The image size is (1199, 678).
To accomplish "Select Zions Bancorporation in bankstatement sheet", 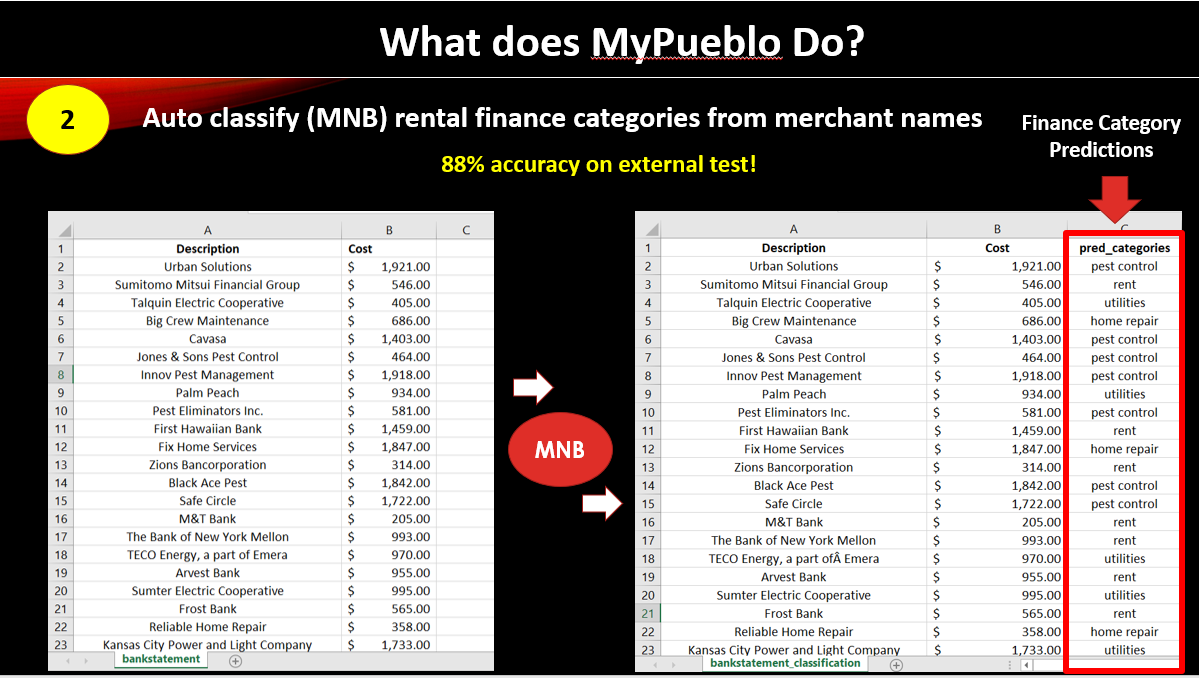I will point(207,465).
